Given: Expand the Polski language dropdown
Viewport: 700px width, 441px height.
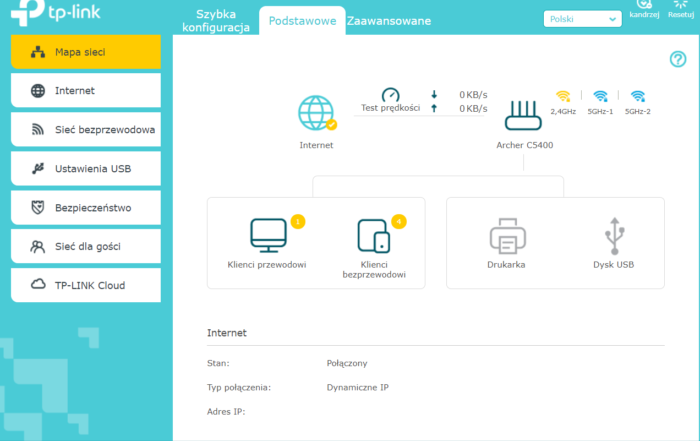Looking at the screenshot, I should click(583, 19).
